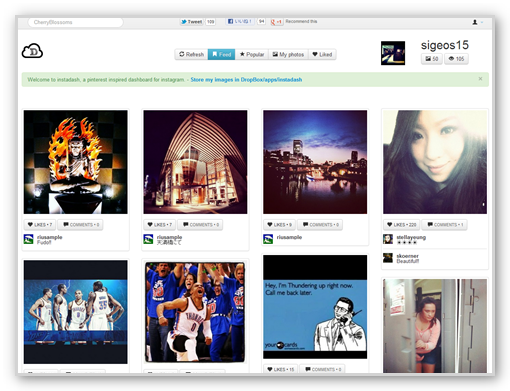Click the Facebook count 94 bubble

coord(261,21)
